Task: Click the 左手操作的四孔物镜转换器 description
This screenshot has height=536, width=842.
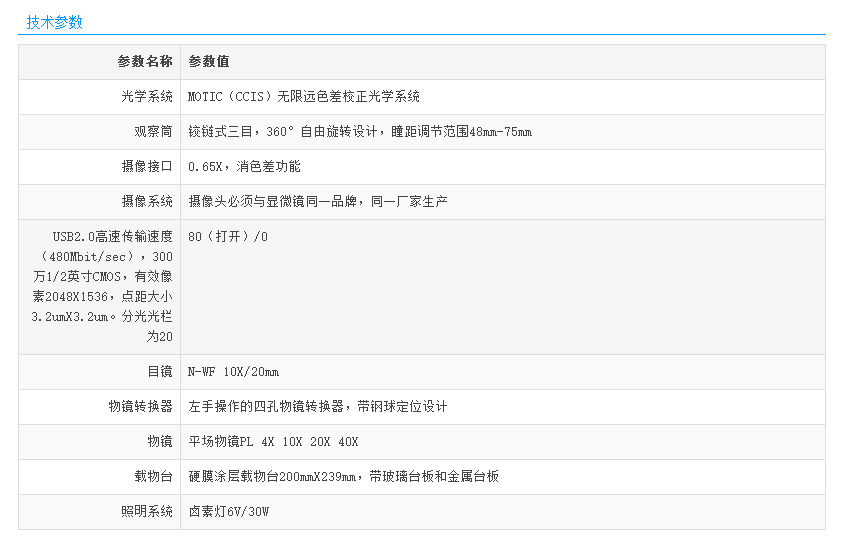Action: click(x=318, y=407)
